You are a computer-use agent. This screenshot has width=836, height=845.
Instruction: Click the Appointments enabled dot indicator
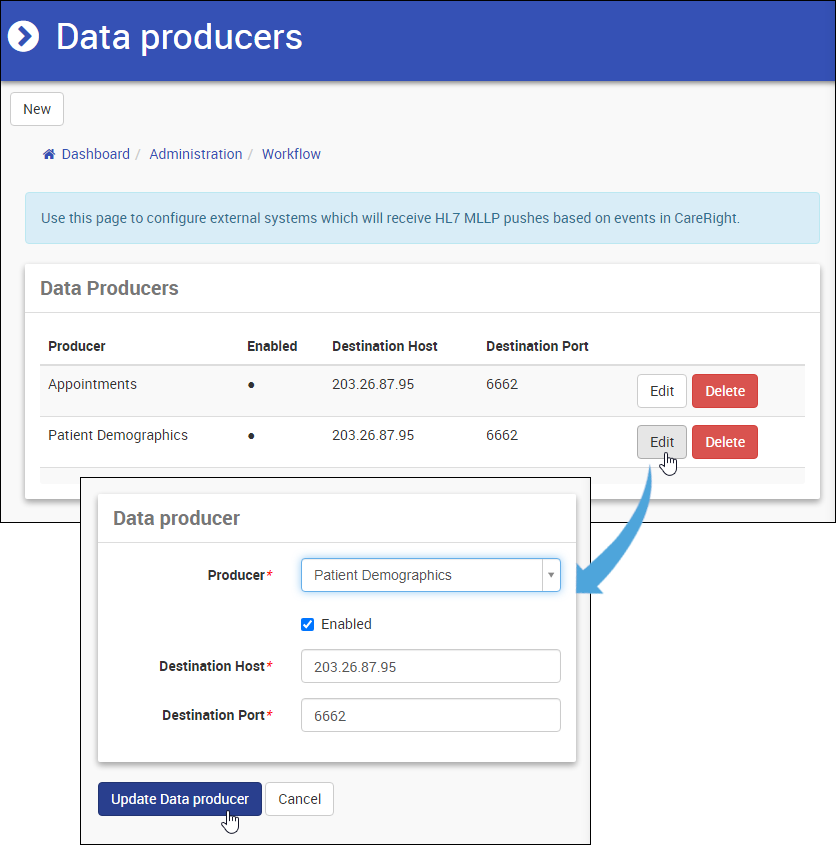pos(251,385)
